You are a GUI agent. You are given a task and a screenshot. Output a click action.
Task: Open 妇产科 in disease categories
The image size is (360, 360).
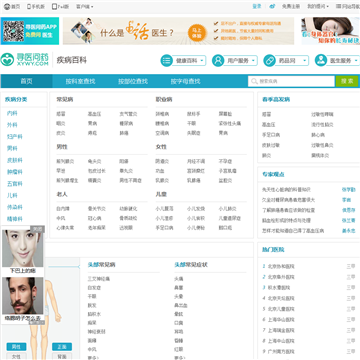[15, 137]
